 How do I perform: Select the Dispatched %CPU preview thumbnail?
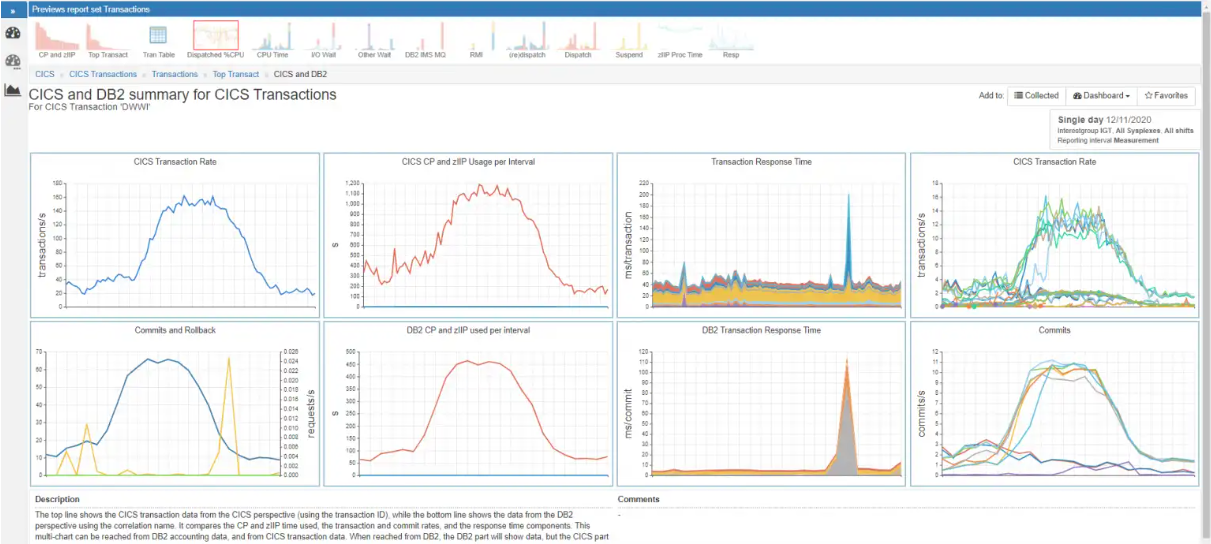click(x=215, y=40)
